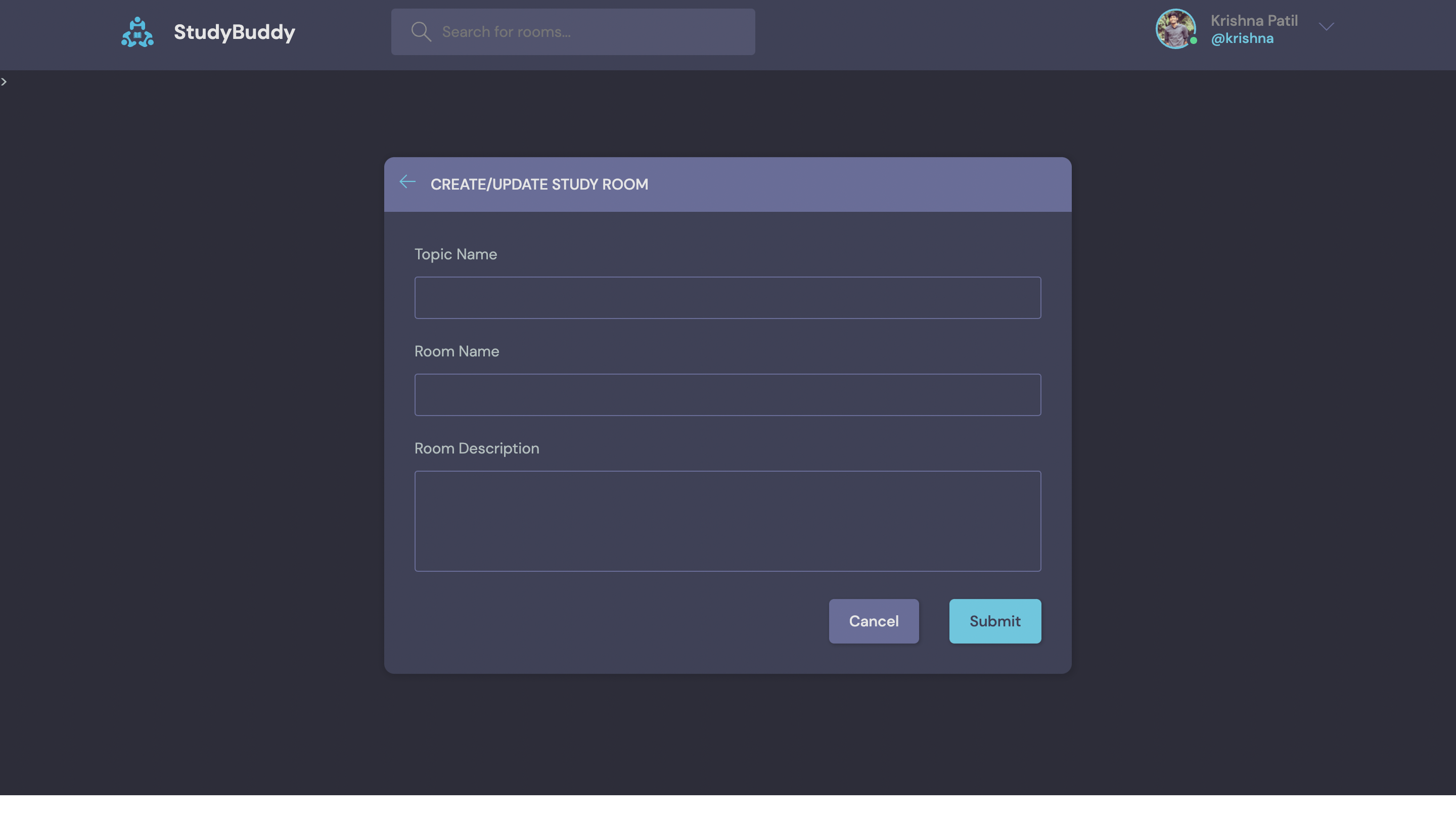The width and height of the screenshot is (1456, 819).
Task: Focus the Room Name input field
Action: coord(727,394)
